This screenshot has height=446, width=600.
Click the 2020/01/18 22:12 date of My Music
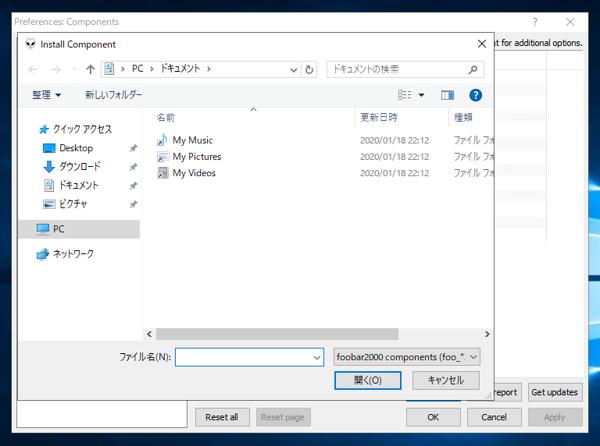[395, 140]
